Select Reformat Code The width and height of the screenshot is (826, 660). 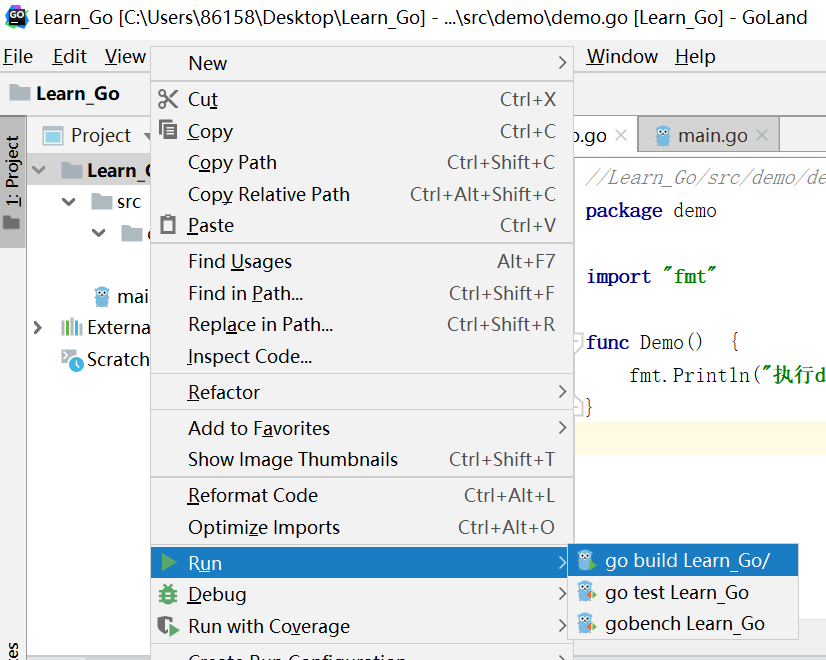click(362, 495)
